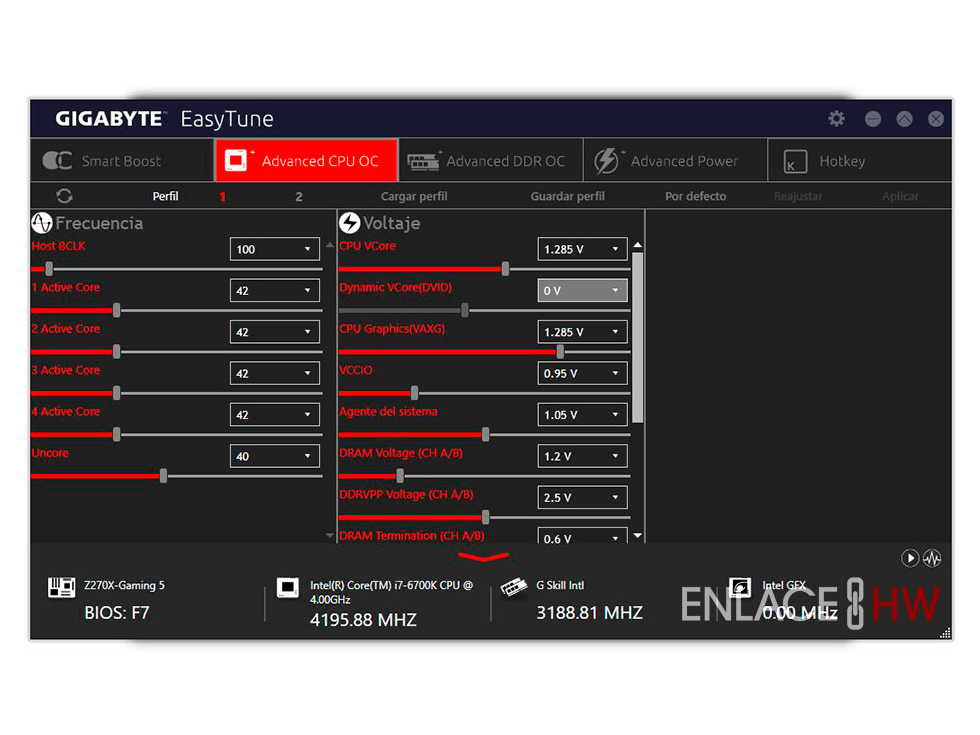980x735 pixels.
Task: Click the 3188.81 MHZ memory frequency reading
Action: [x=589, y=612]
